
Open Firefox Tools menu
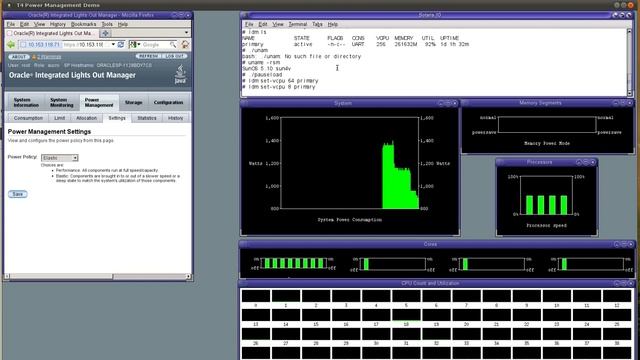click(x=107, y=24)
